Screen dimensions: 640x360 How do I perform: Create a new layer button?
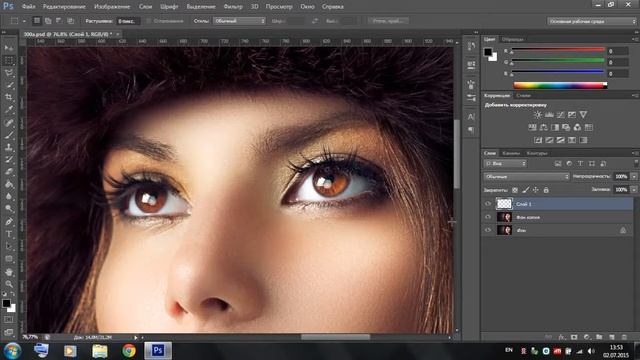pyautogui.click(x=612, y=337)
